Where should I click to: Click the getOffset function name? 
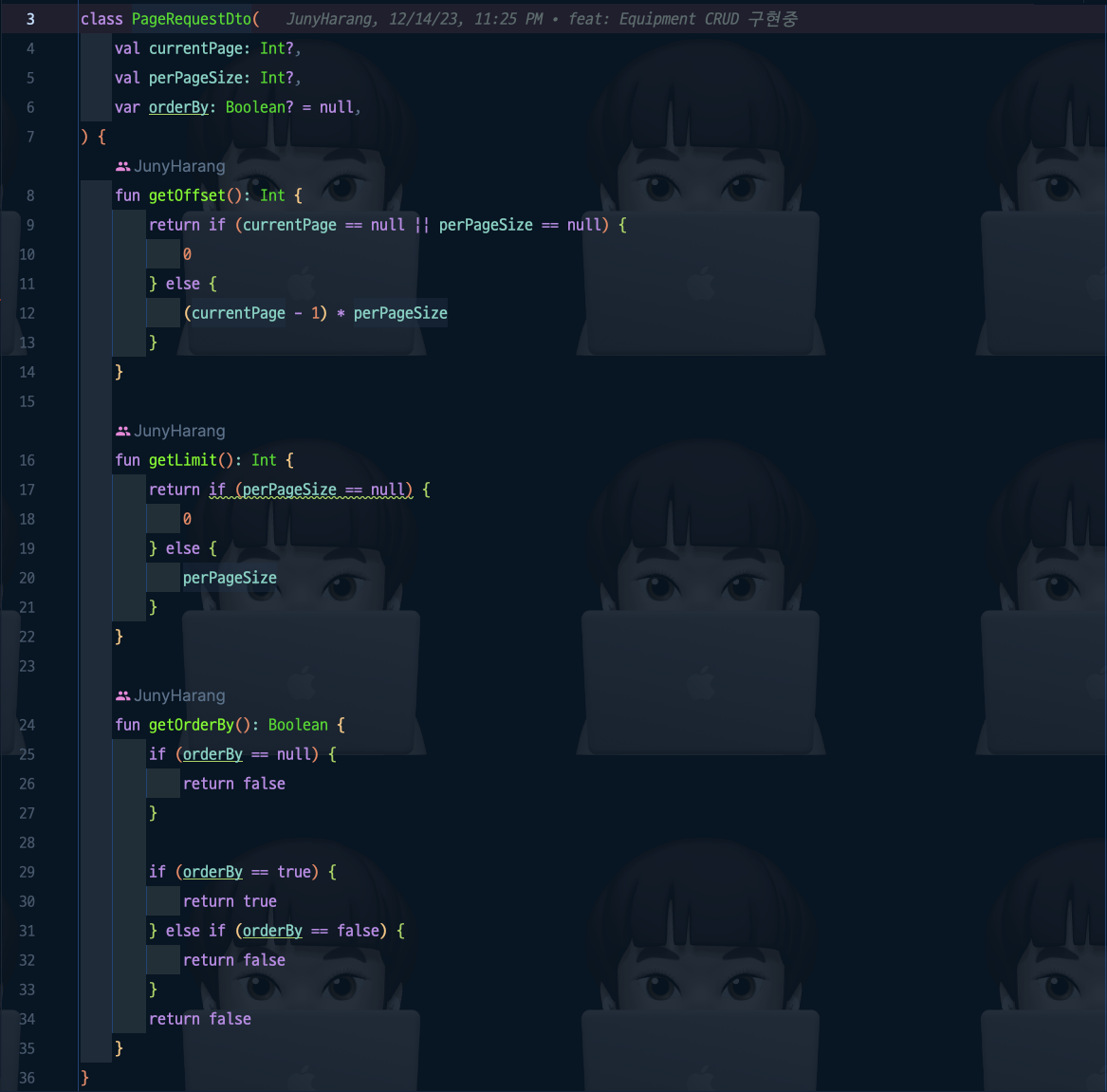coord(186,195)
